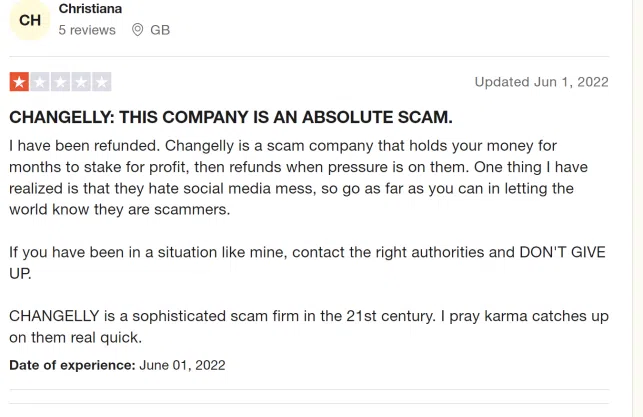Click the '5 reviews' count text
This screenshot has height=417, width=643.
87,30
